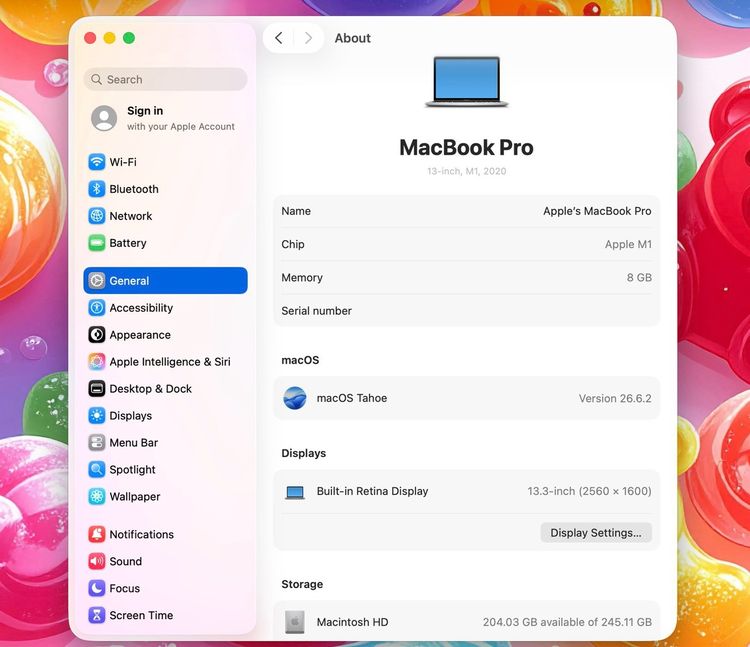Select the Appearance icon
750x647 pixels.
click(97, 335)
